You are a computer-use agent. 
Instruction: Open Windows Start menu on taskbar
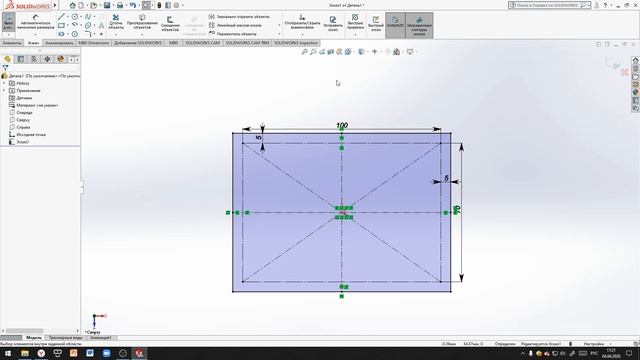coord(8,353)
